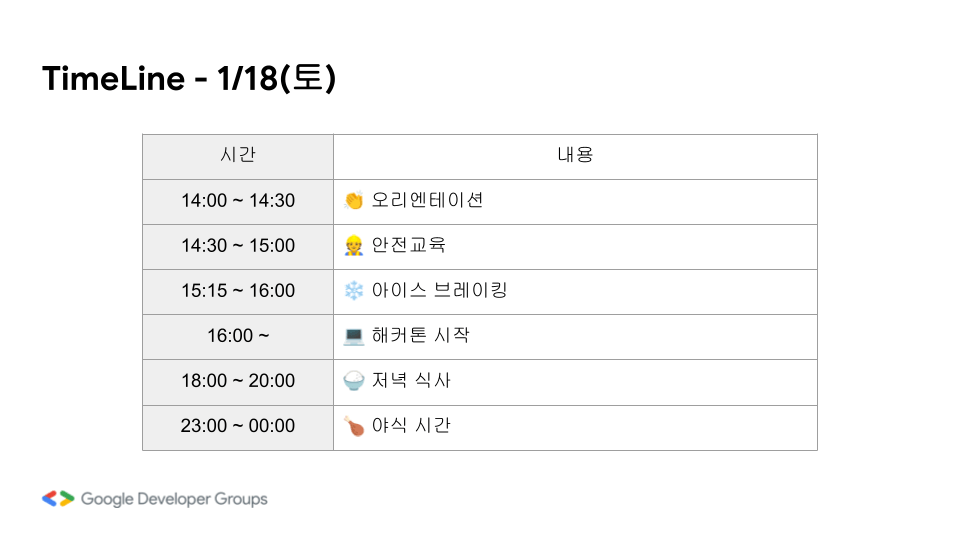Click the 오리엔테이션 text
Image resolution: width=960 pixels, height=540 pixels.
click(427, 200)
